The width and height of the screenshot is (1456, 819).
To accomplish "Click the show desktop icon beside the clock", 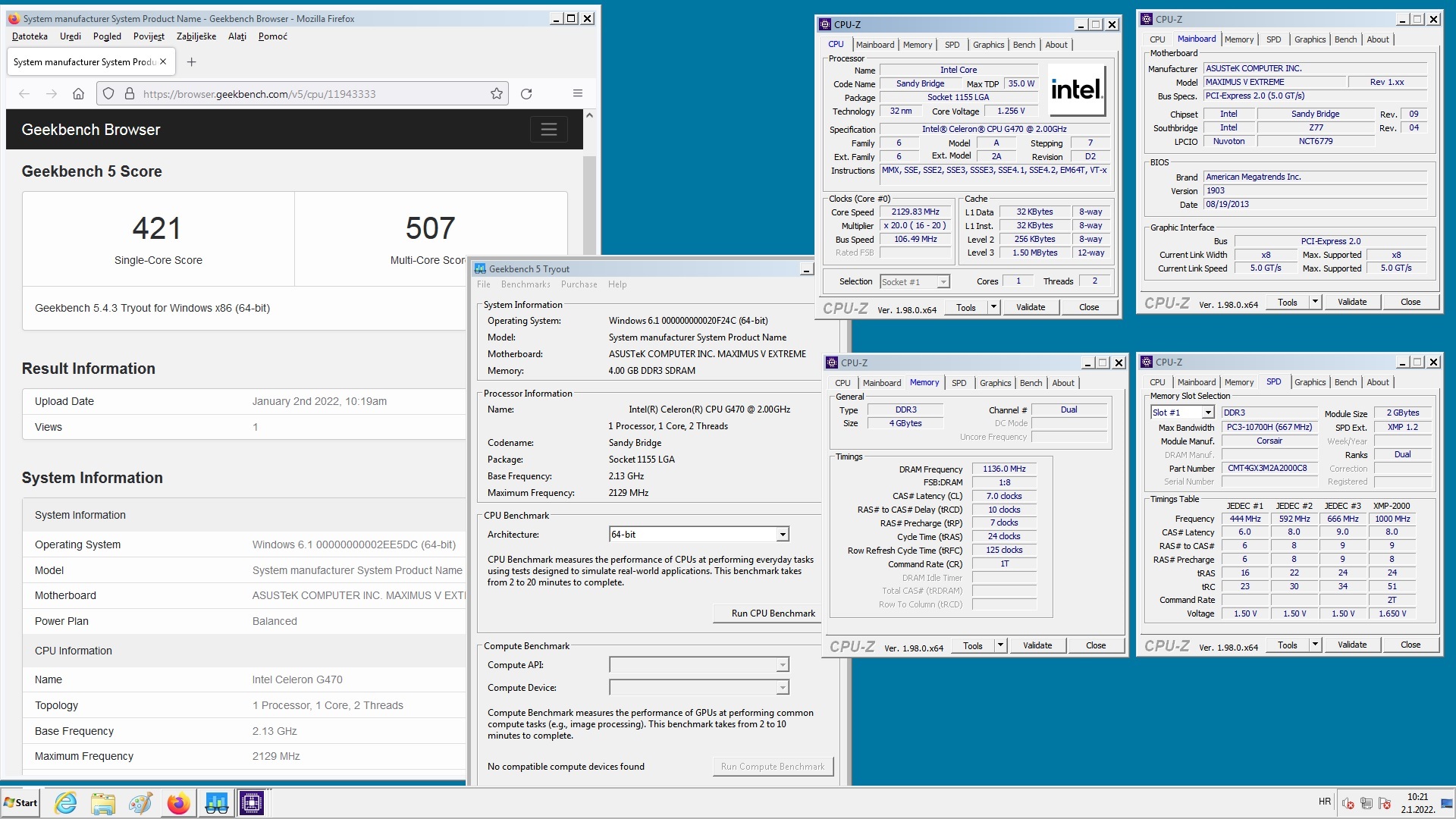I will [x=1446, y=803].
